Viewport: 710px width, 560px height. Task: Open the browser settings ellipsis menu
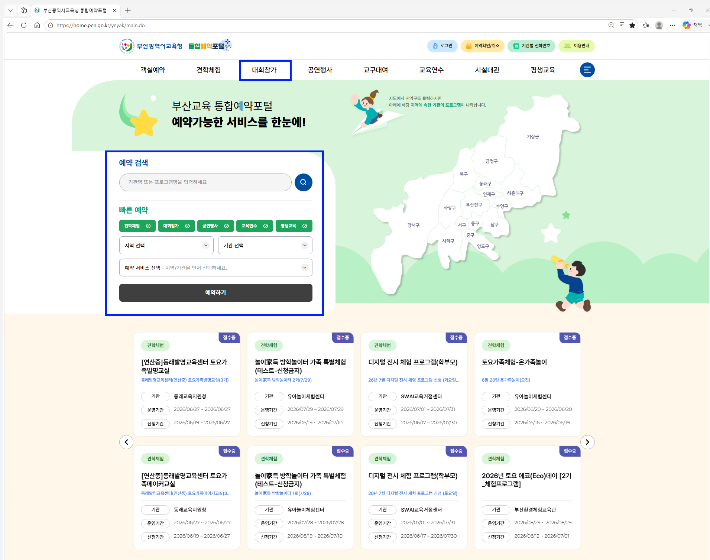pyautogui.click(x=672, y=25)
